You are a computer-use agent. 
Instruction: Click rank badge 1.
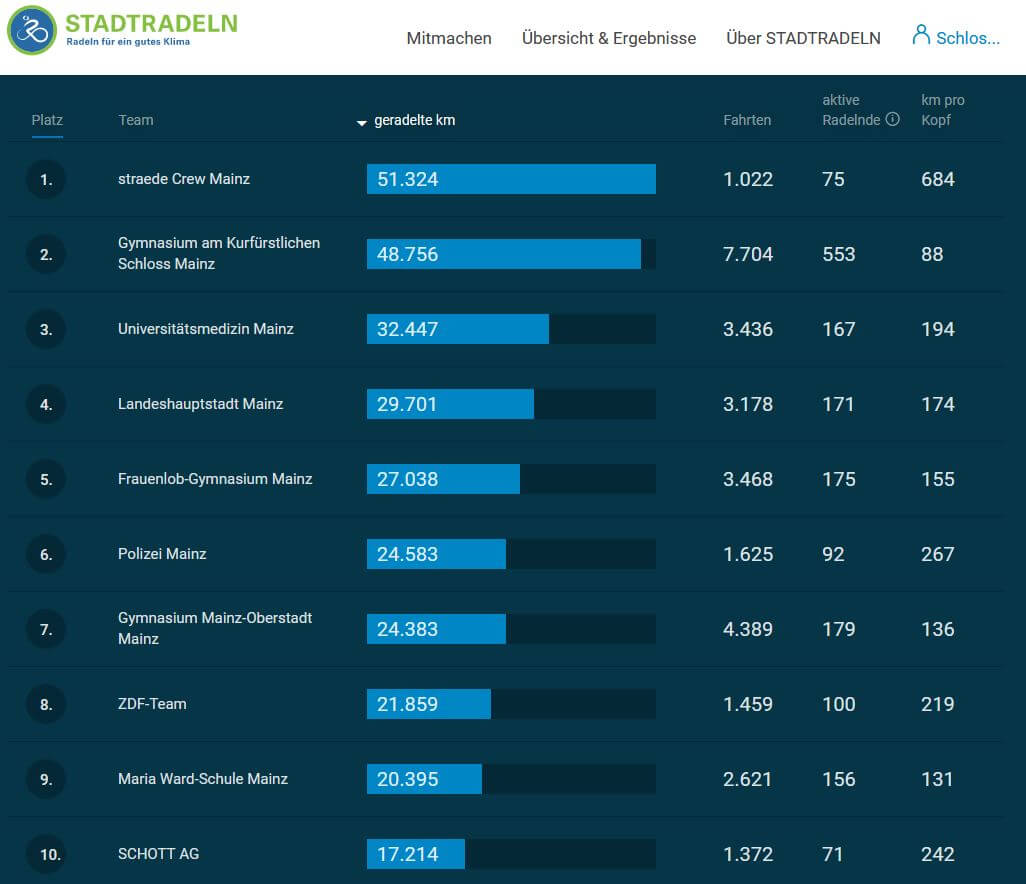tap(46, 179)
